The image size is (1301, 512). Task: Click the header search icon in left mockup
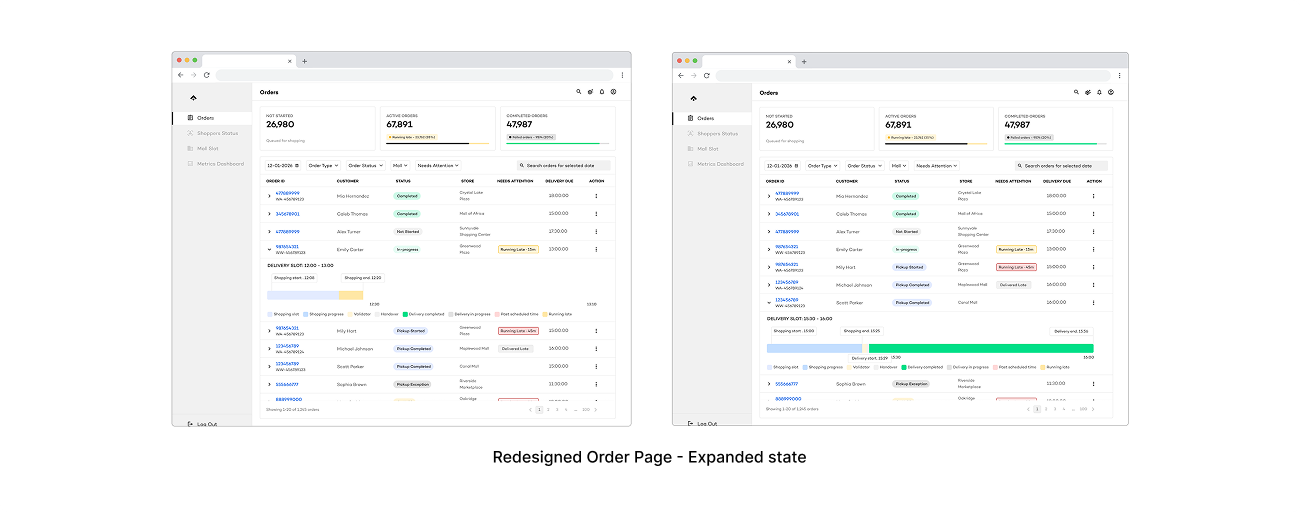(x=578, y=92)
